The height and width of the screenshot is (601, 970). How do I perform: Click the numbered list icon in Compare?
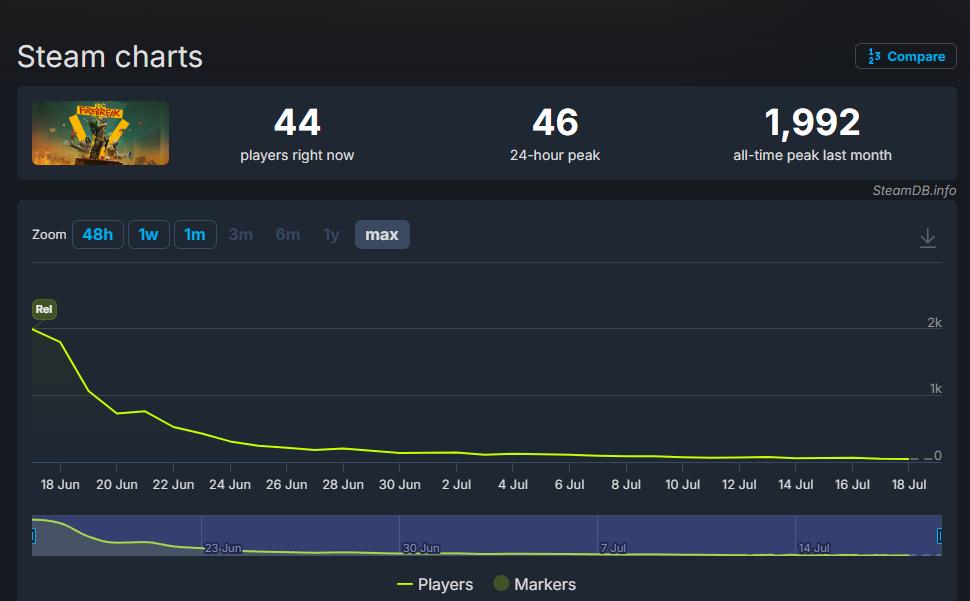click(x=874, y=56)
